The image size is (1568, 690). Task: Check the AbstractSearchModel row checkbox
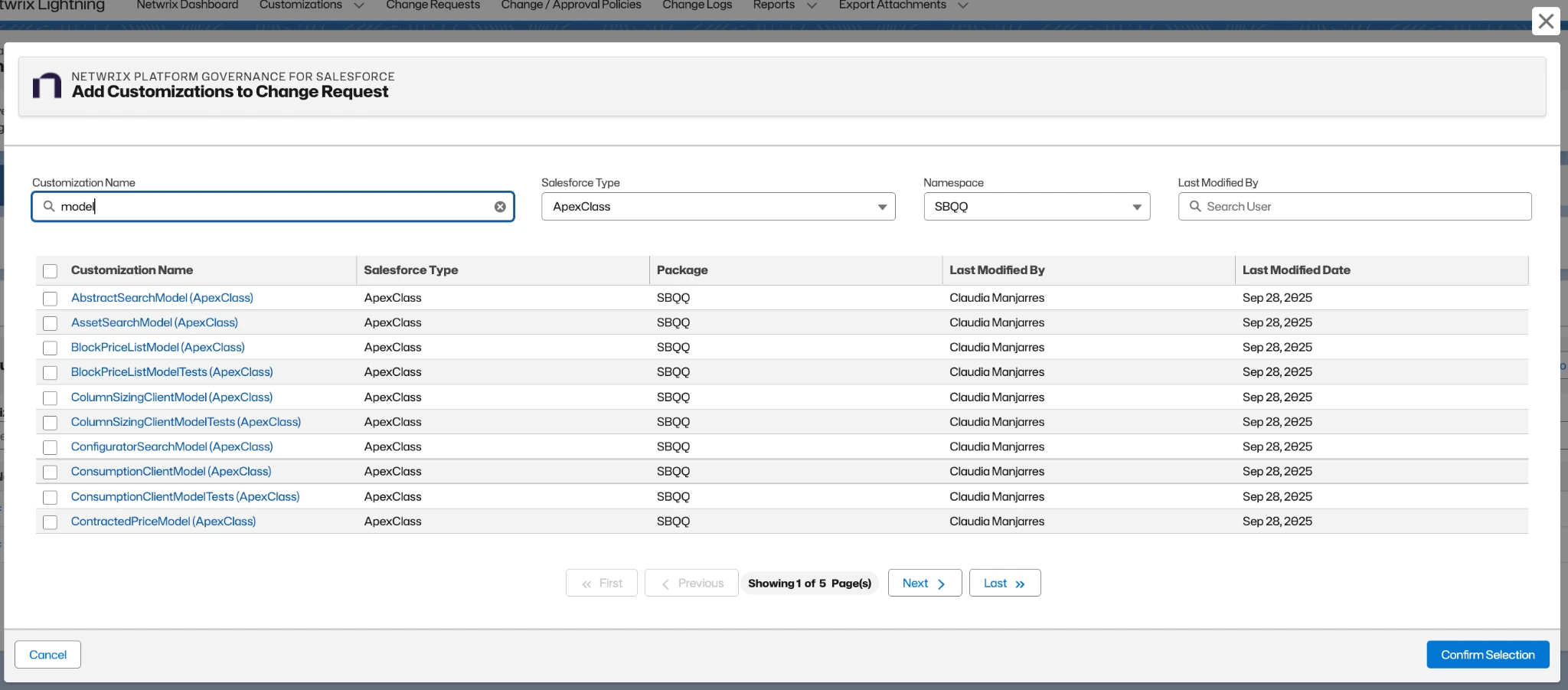(x=51, y=299)
